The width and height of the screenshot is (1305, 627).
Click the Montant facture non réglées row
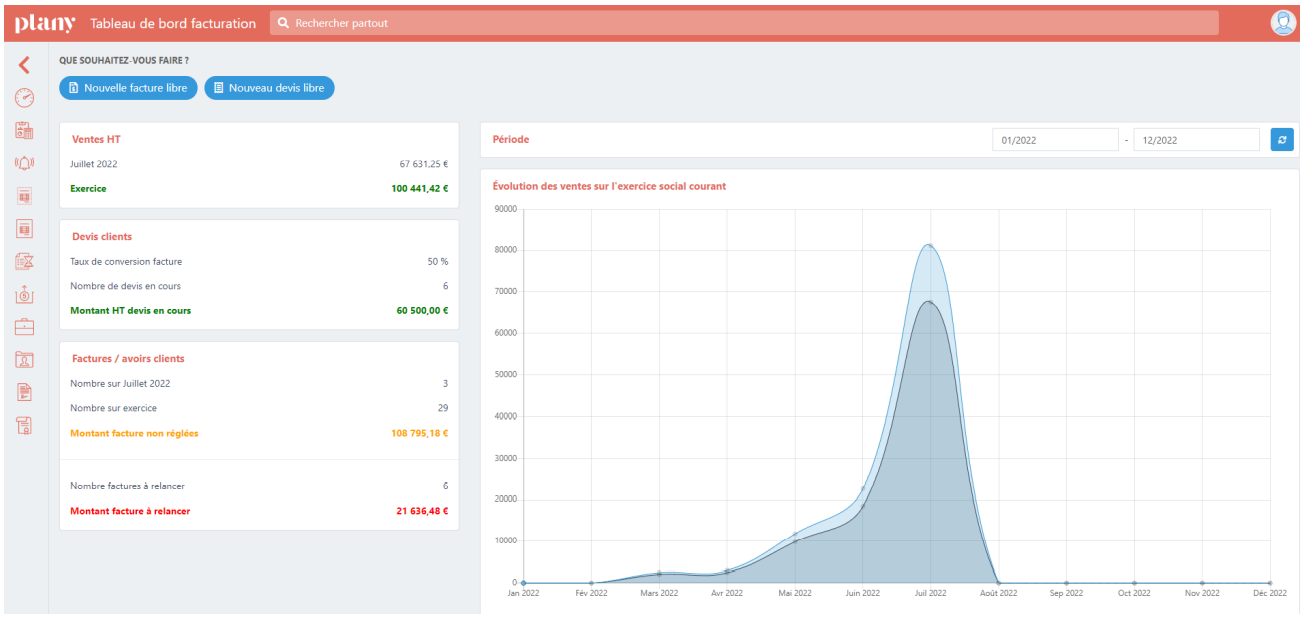coord(259,434)
